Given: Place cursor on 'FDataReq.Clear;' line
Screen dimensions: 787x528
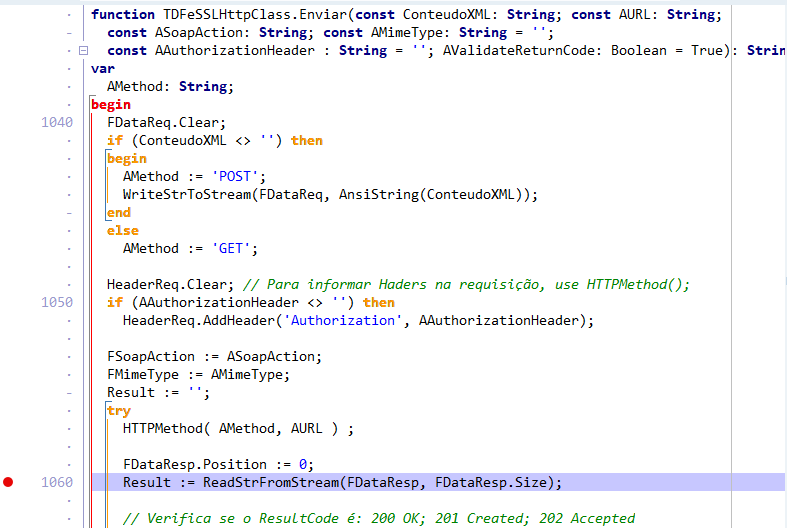Looking at the screenshot, I should click(x=166, y=122).
